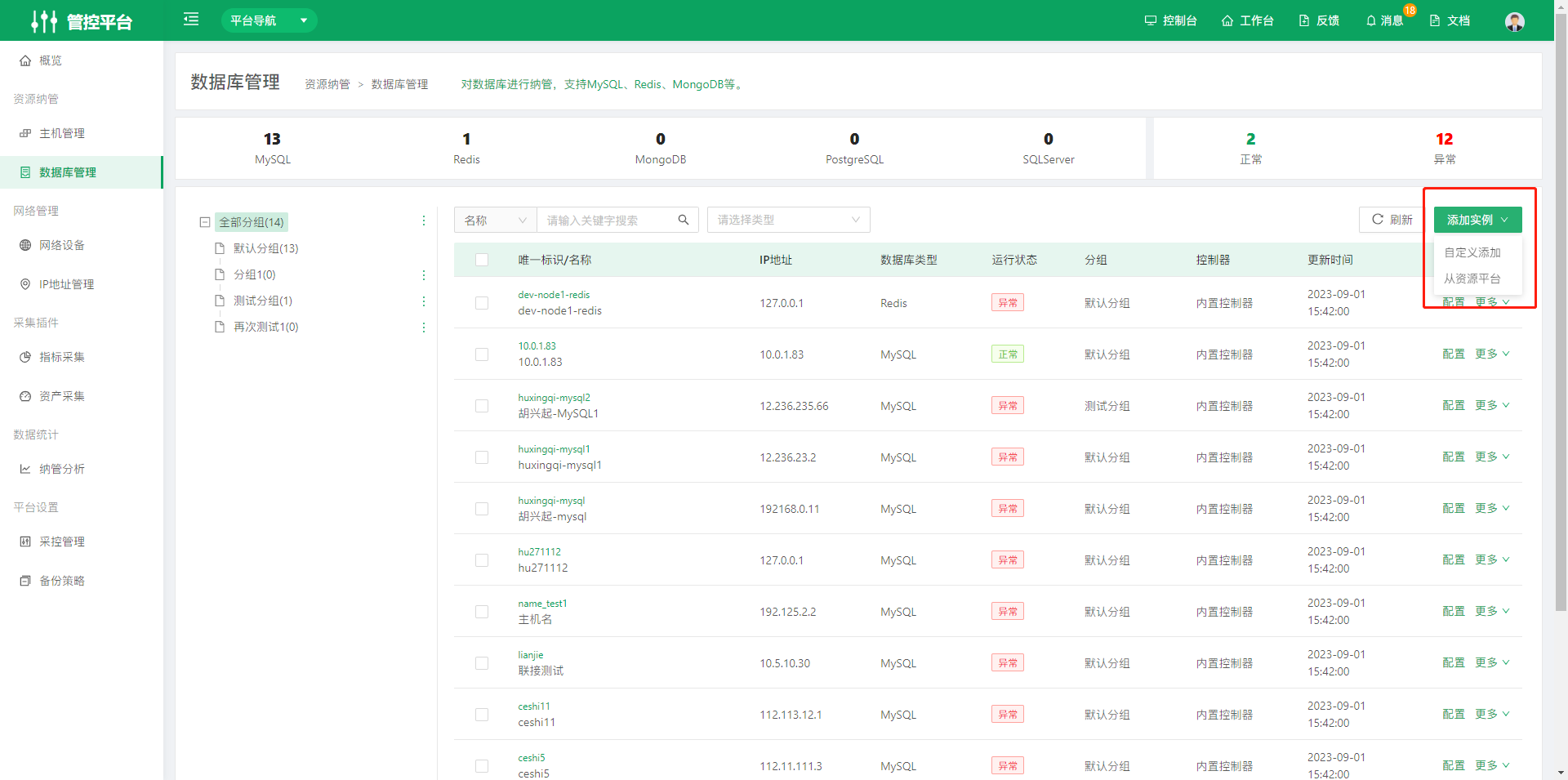1568x780 pixels.
Task: Open the 名称 search field dropdown
Action: [495, 220]
